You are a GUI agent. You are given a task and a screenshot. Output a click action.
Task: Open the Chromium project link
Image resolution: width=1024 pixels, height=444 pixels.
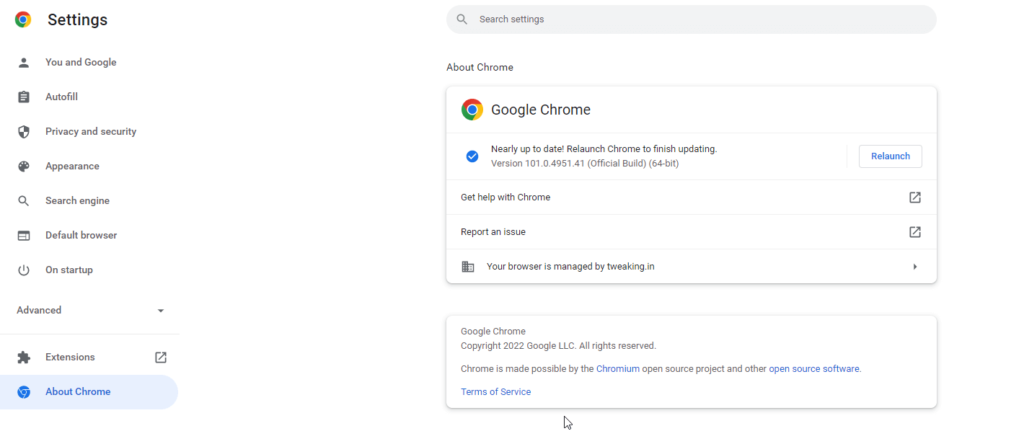click(x=618, y=369)
